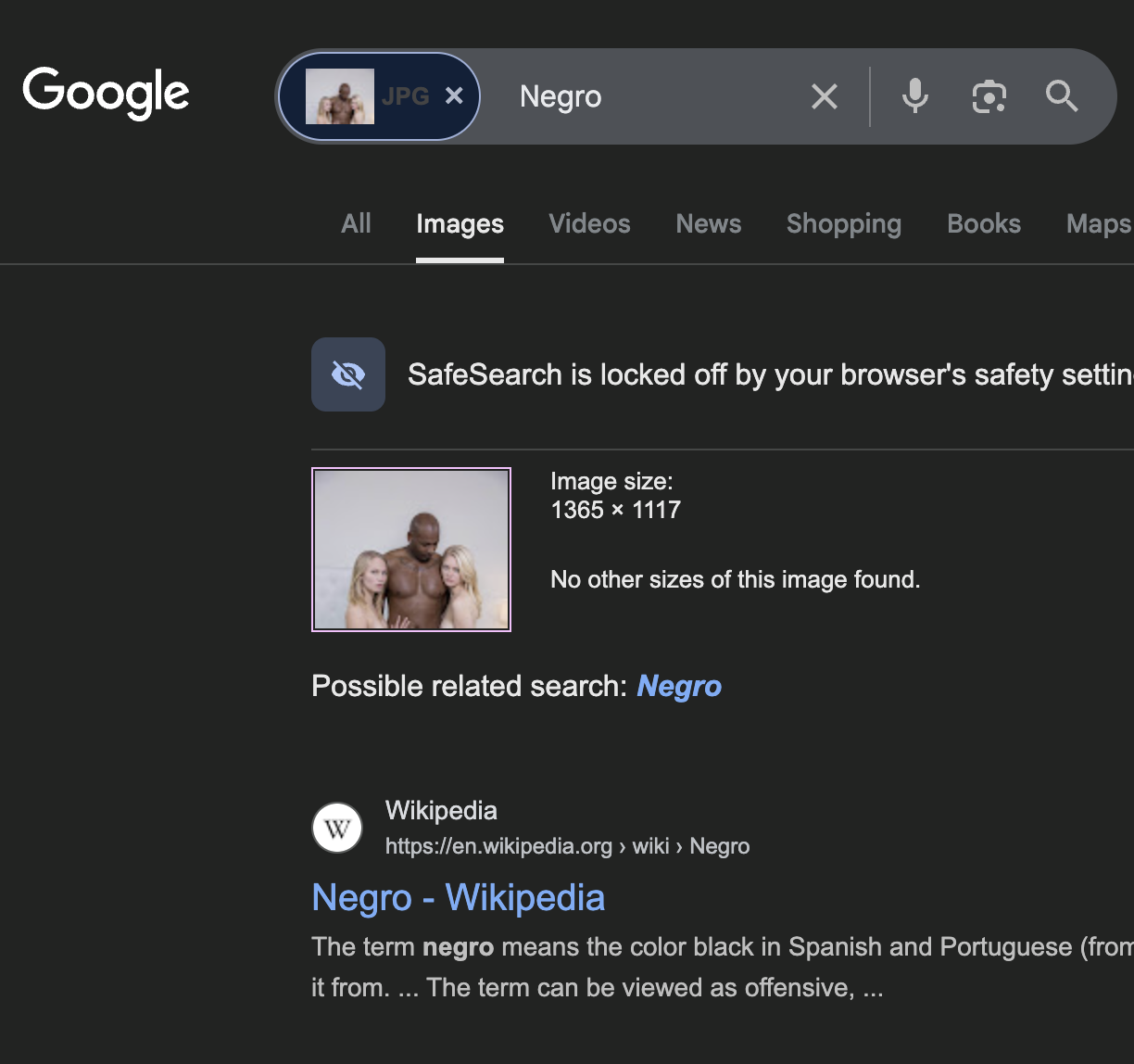Open search by image camera icon
Image resolution: width=1134 pixels, height=1064 pixels.
point(989,96)
